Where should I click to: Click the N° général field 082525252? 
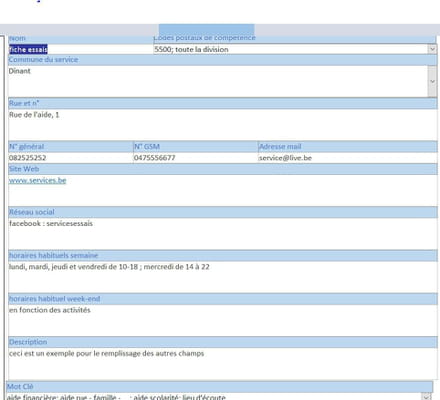(x=70, y=158)
